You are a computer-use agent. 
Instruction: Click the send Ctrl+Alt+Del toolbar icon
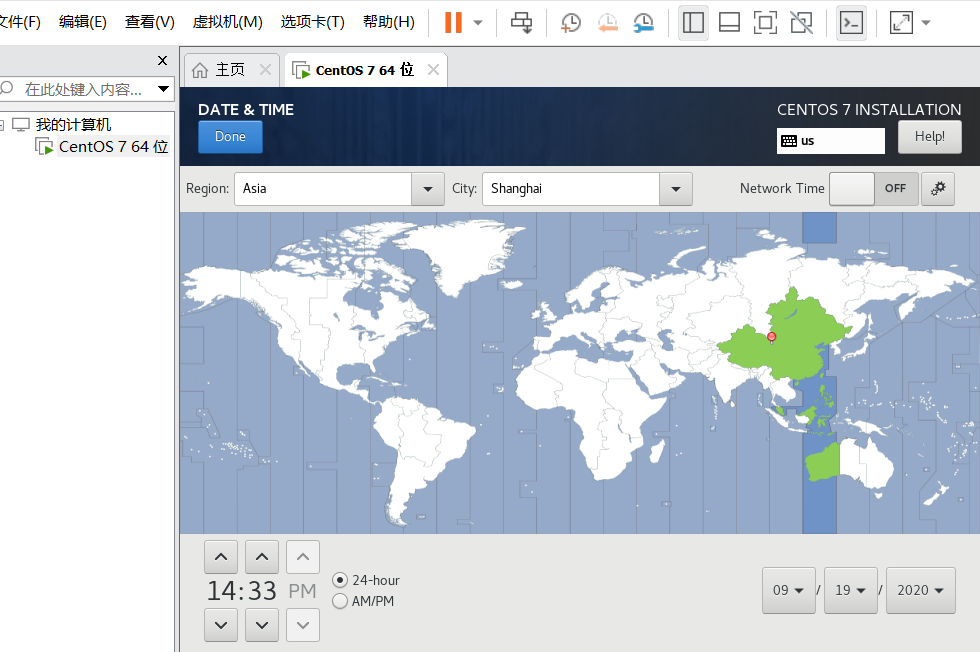(521, 23)
